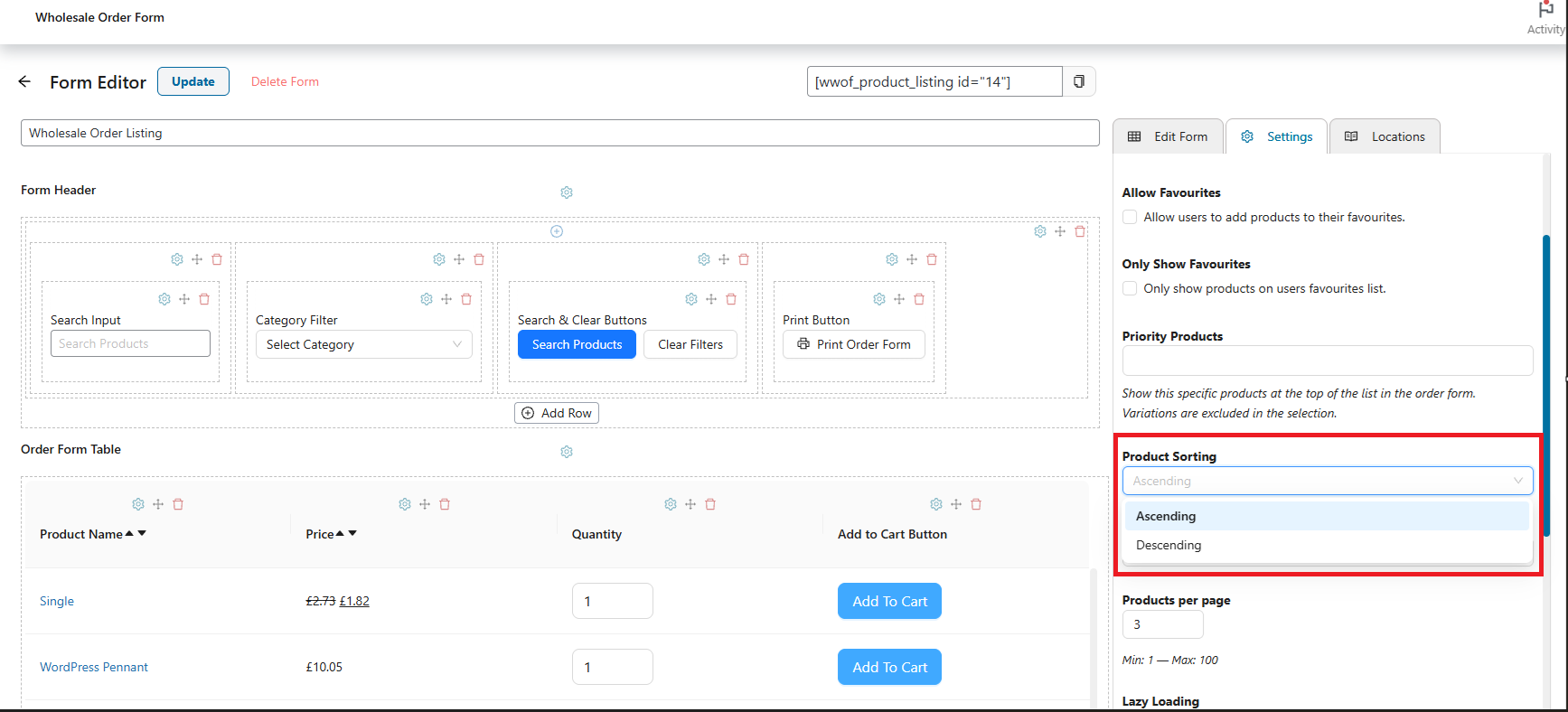Delete the Quantity column

pos(710,504)
